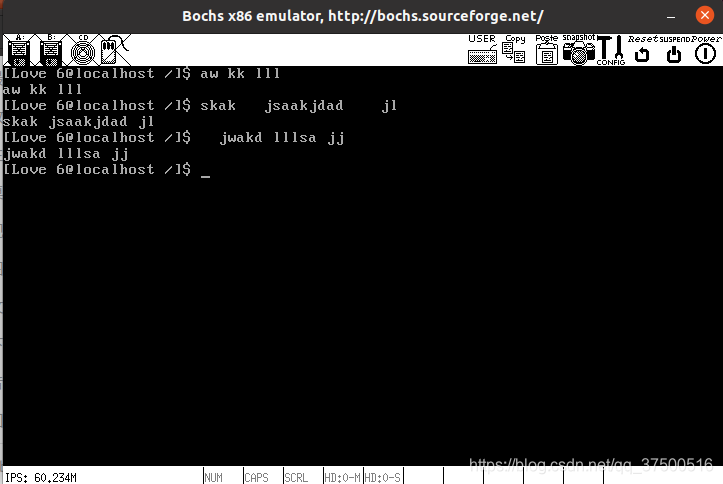The image size is (723, 484).
Task: Click the Reset emulator icon
Action: point(642,50)
